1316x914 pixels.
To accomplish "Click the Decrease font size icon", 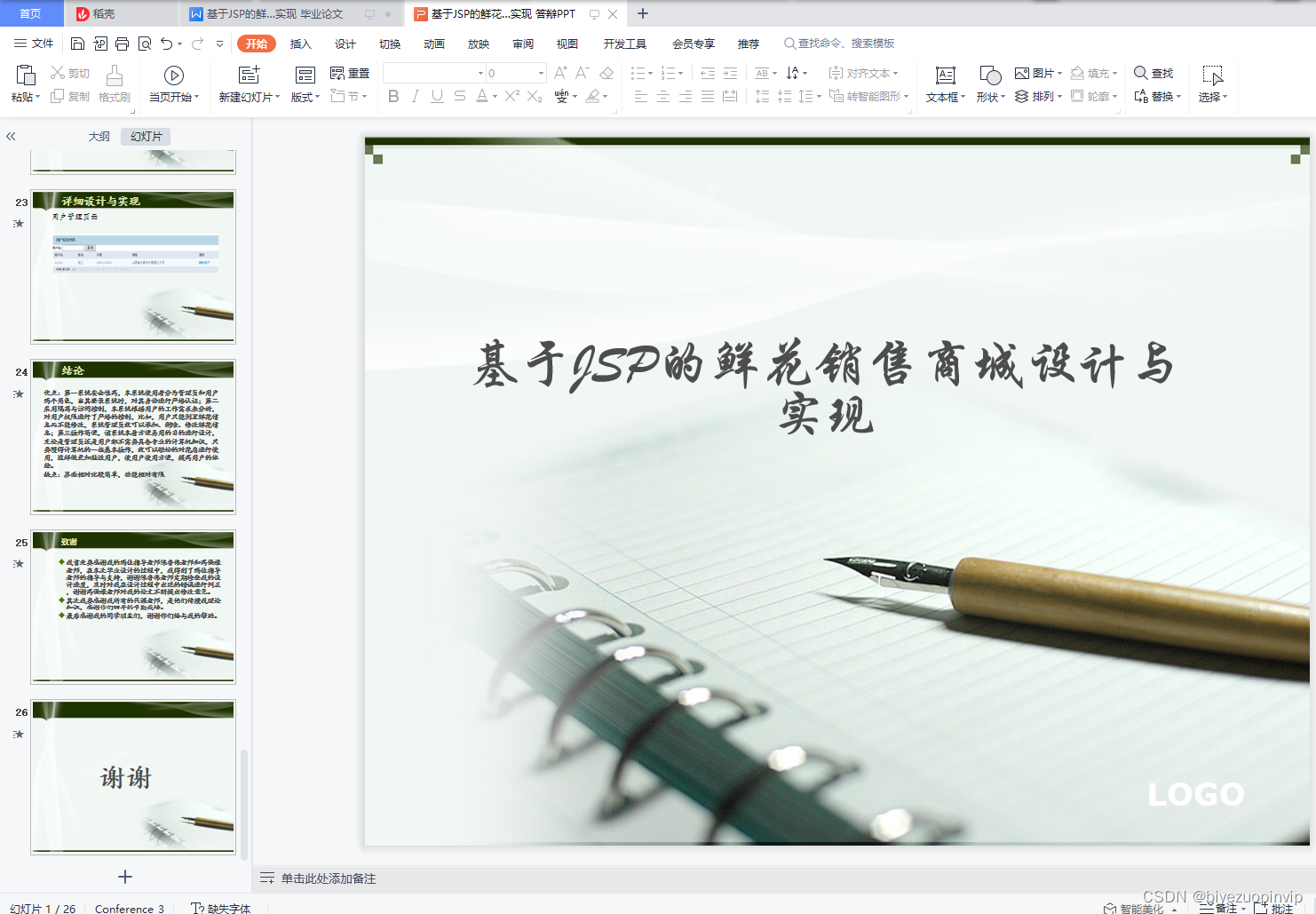I will tap(583, 73).
